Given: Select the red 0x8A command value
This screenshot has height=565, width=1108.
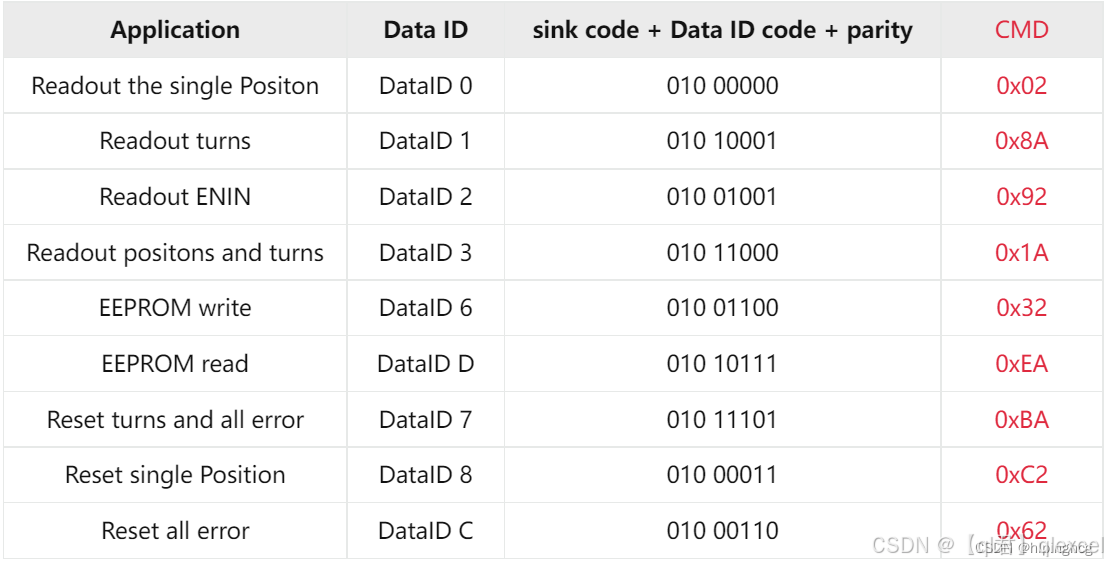Looking at the screenshot, I should (1022, 141).
